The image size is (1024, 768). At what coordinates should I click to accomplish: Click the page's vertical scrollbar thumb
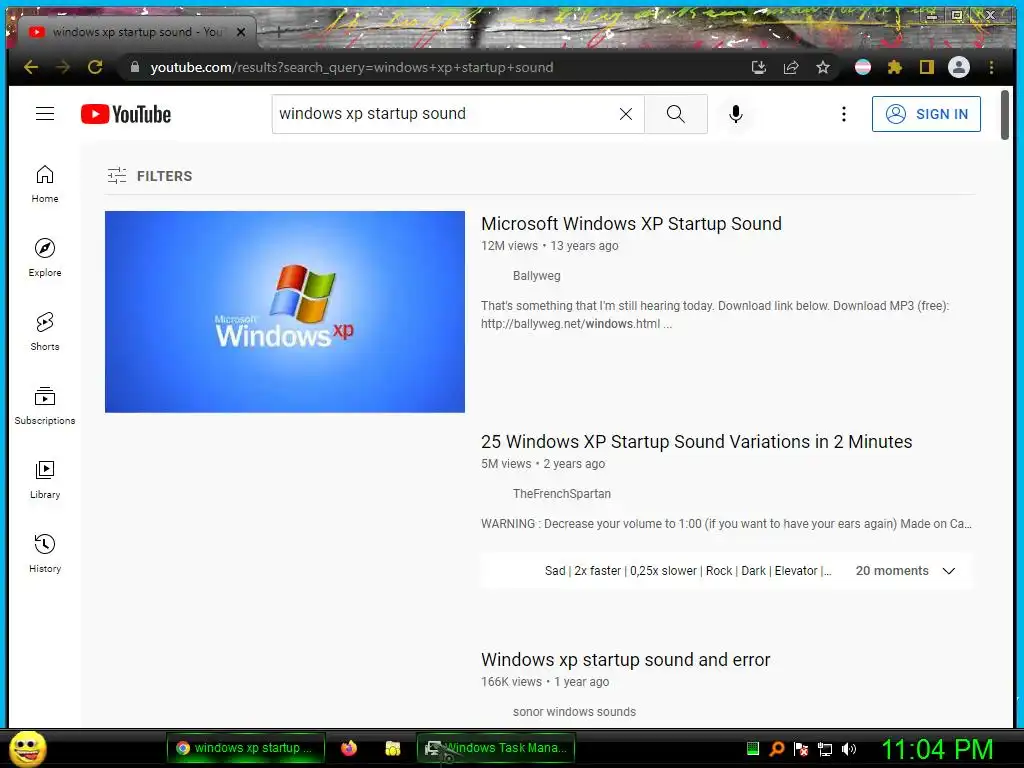pos(1004,115)
